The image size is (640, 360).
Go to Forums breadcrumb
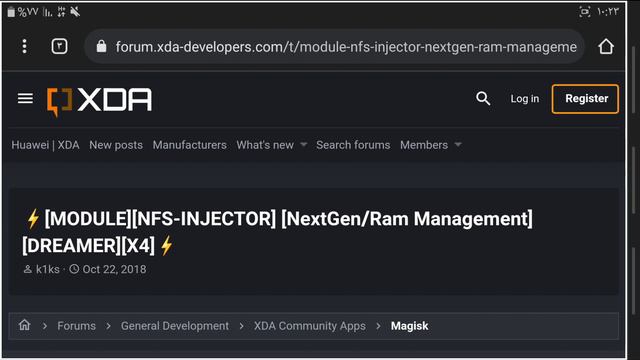76,326
